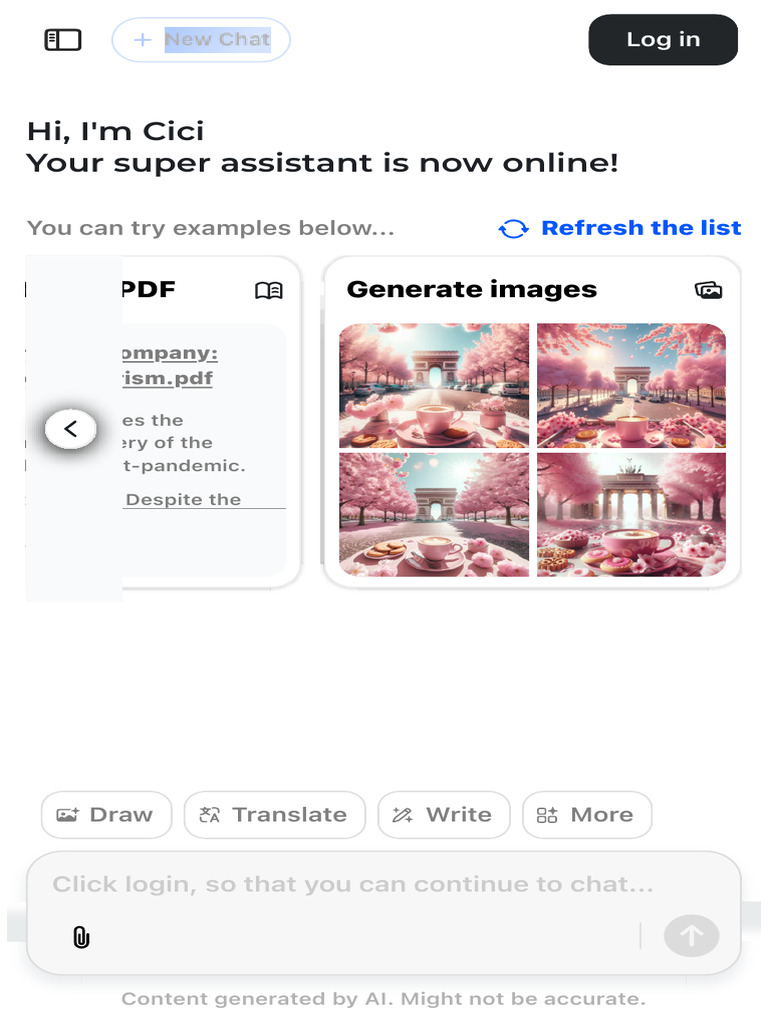
Task: Click the New Chat plus icon
Action: [x=142, y=40]
